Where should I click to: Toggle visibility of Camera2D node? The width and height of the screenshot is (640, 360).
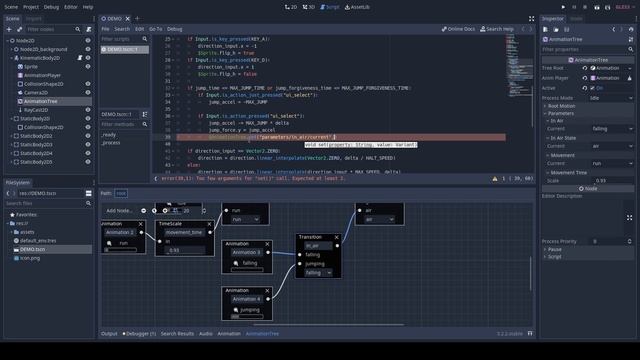click(88, 93)
